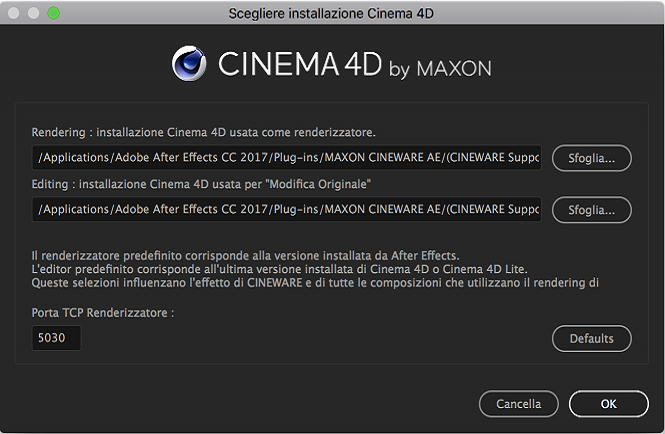Click the Rendering installazione label

point(203,132)
